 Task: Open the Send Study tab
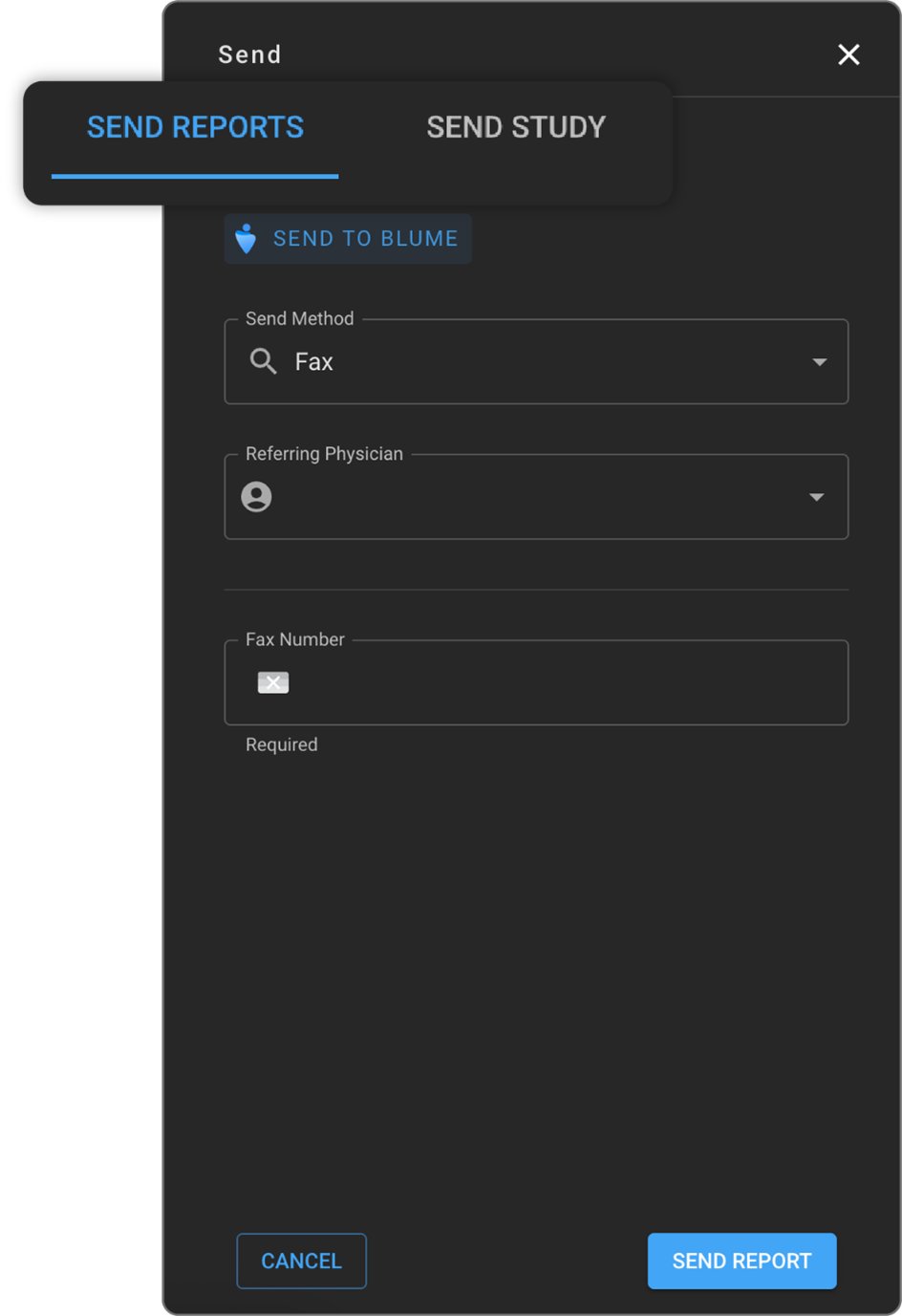[x=516, y=127]
